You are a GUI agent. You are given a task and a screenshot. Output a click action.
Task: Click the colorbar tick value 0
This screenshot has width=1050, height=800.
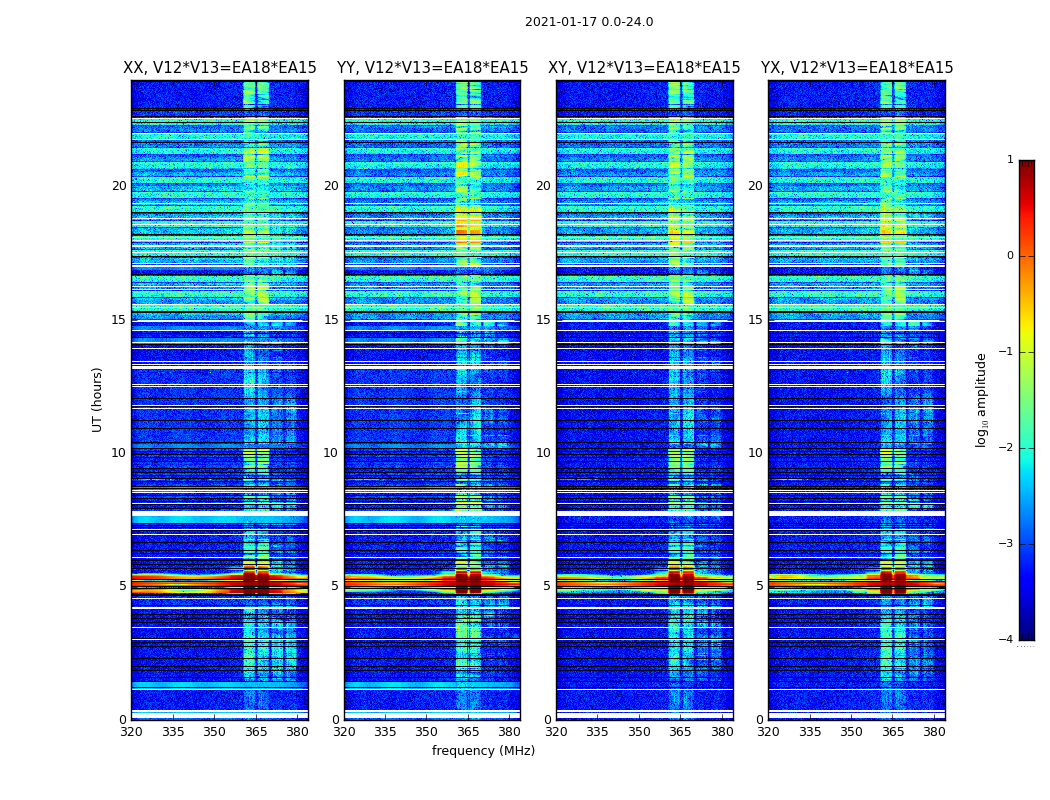1010,256
